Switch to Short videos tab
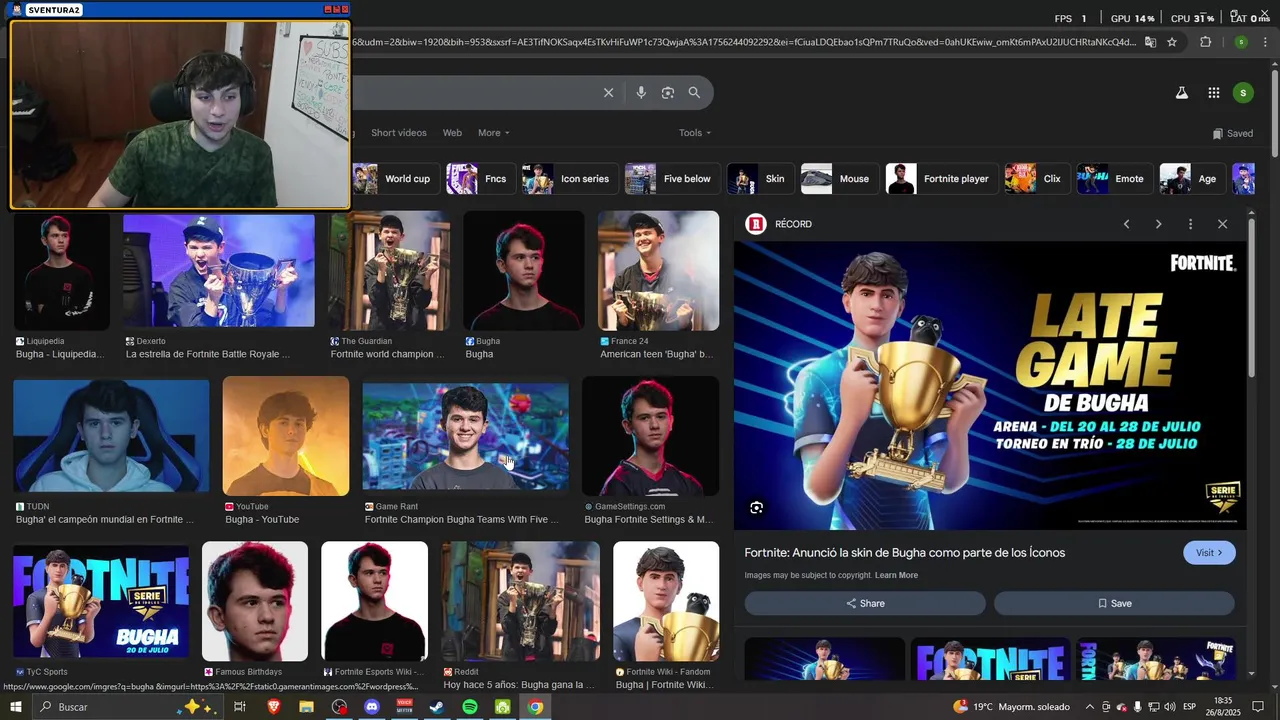Screen dimensions: 1280x720 click(x=399, y=133)
